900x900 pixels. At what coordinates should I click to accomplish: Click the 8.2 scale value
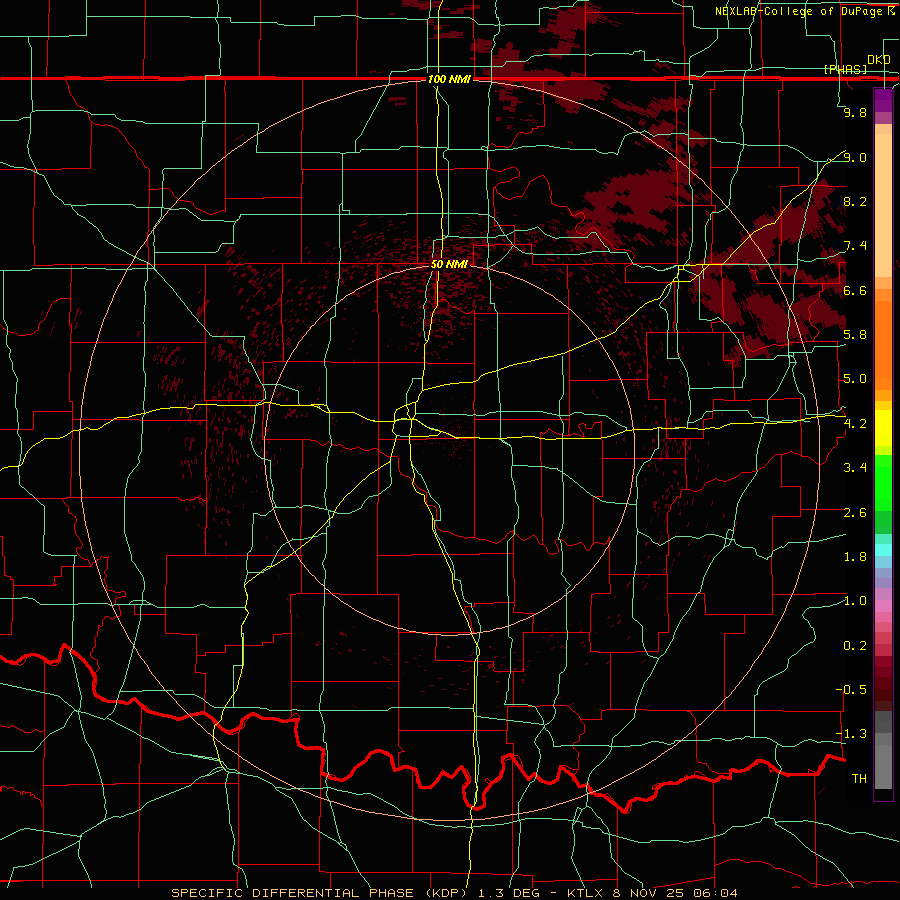855,201
